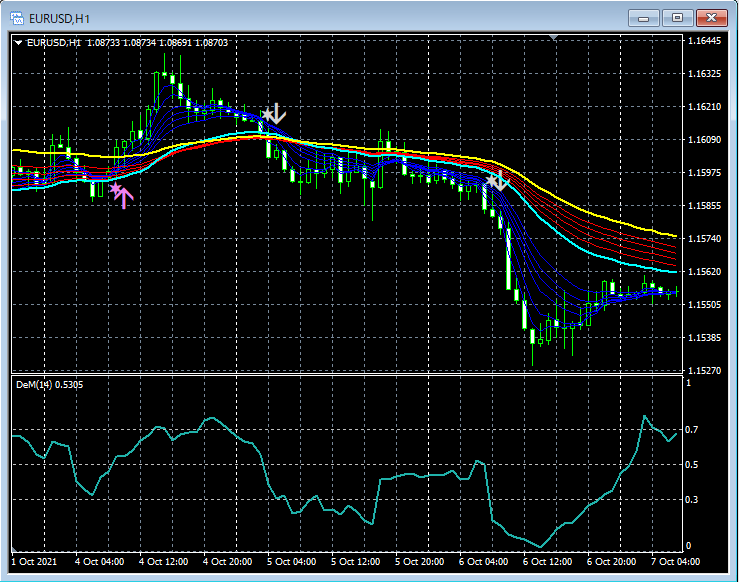Click the gray chart-shift triangle at chart top
The width and height of the screenshot is (740, 582).
coord(554,37)
